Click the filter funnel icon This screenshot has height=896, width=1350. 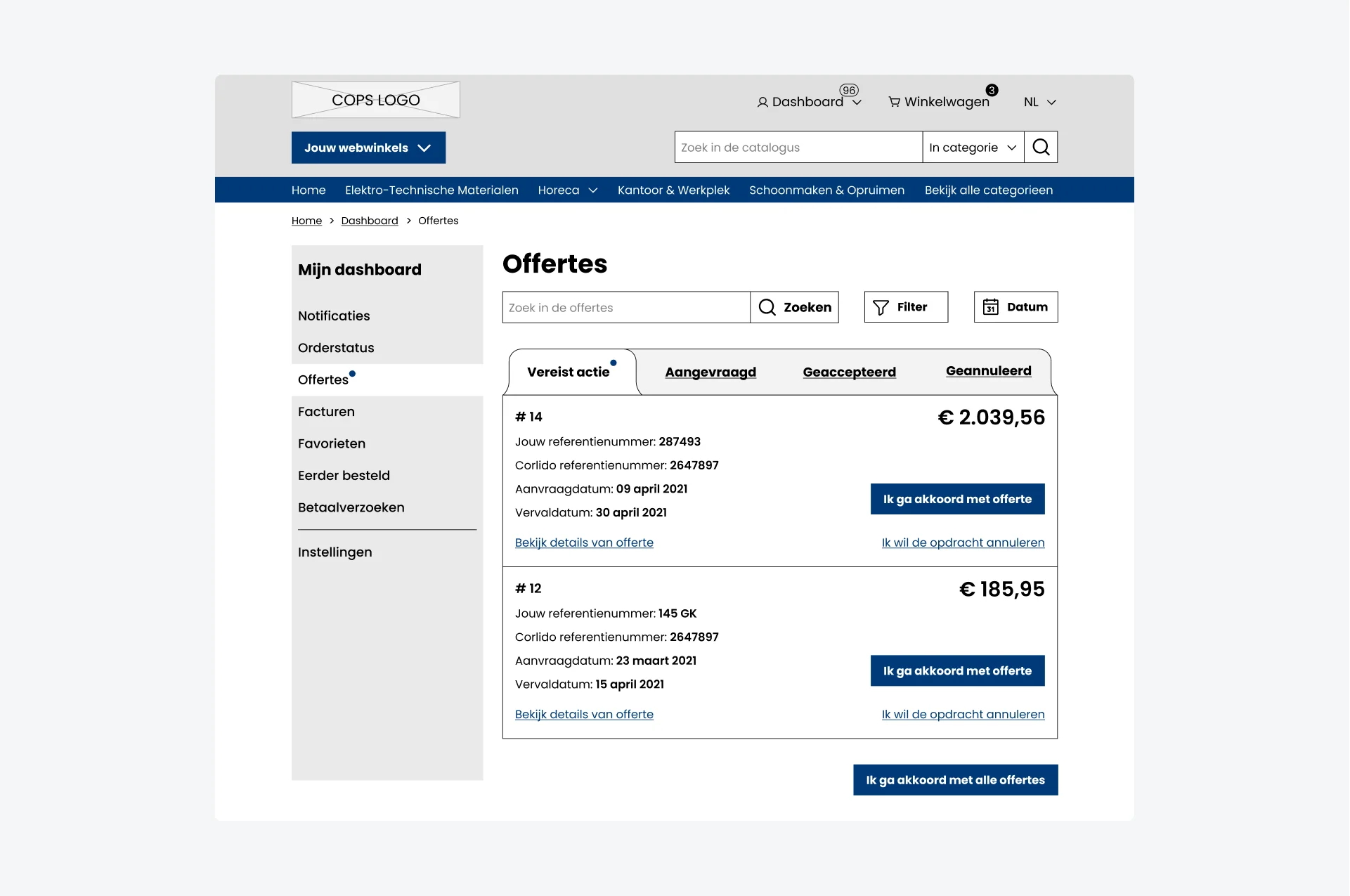[881, 307]
